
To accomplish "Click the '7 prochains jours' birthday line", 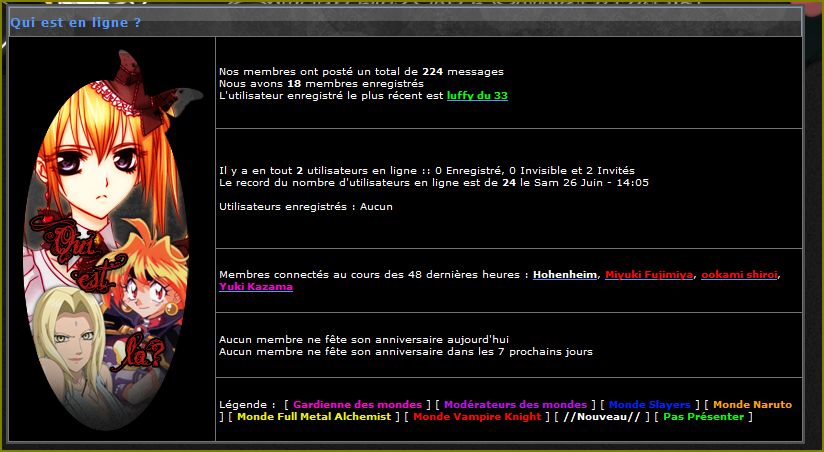I will click(406, 352).
